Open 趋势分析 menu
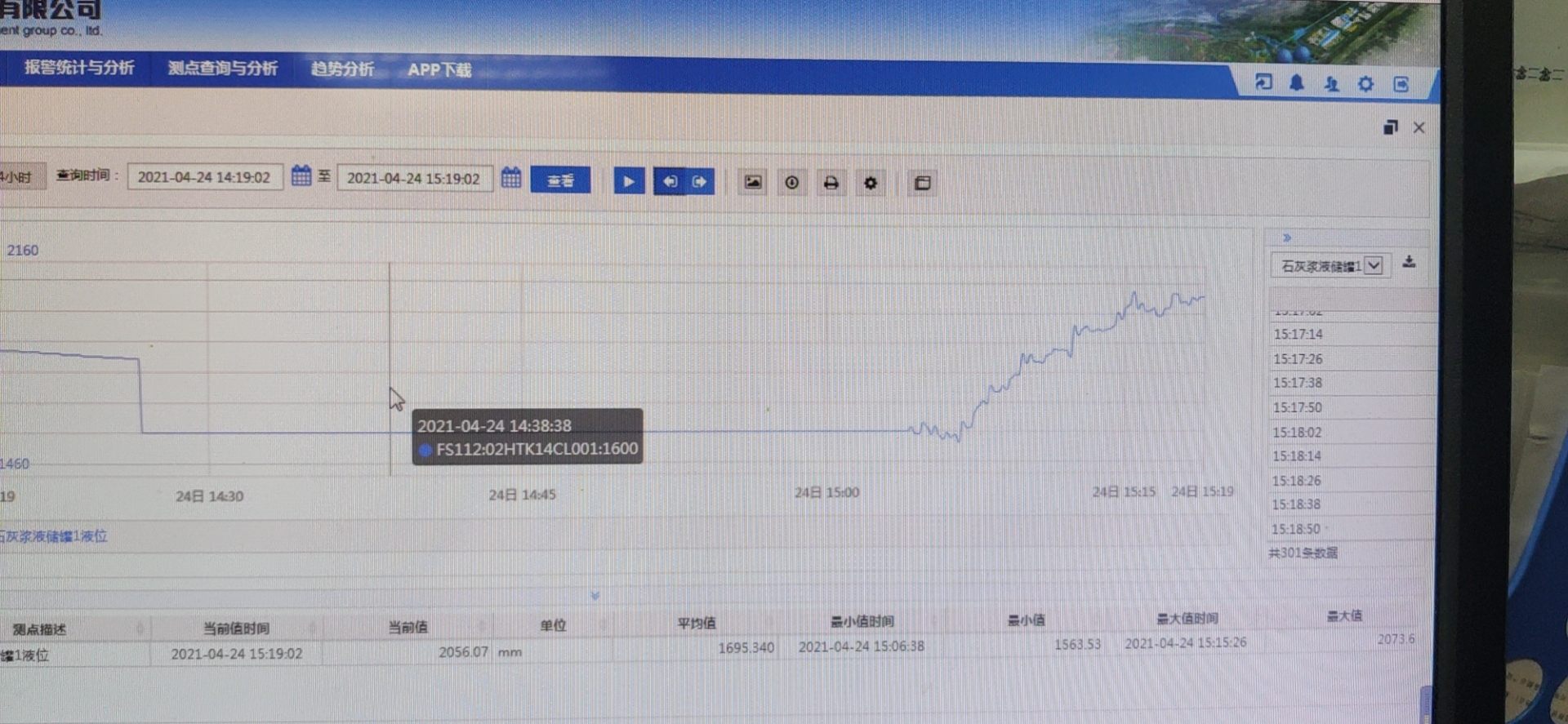 click(342, 69)
